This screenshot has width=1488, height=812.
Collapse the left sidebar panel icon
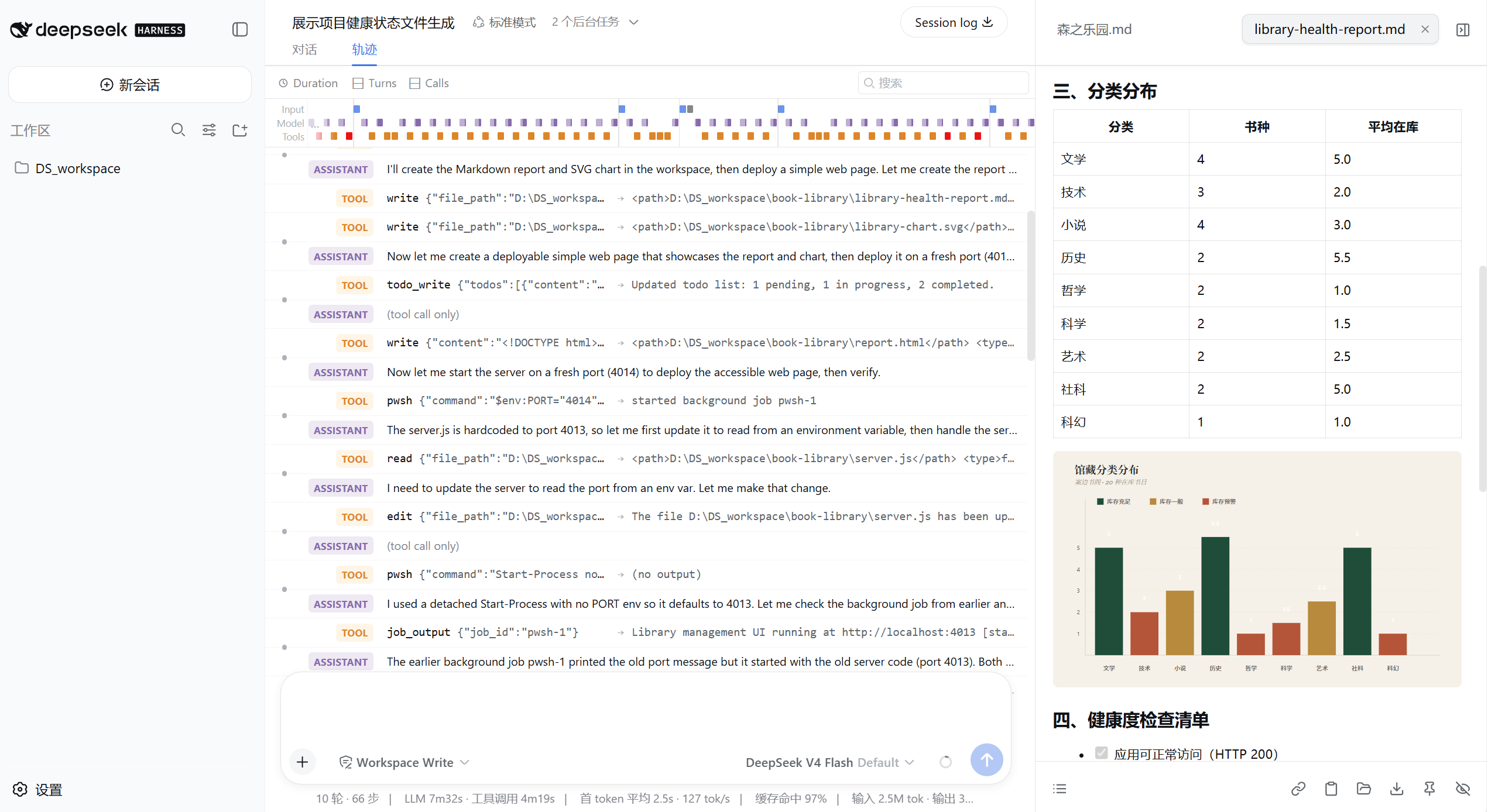(240, 29)
